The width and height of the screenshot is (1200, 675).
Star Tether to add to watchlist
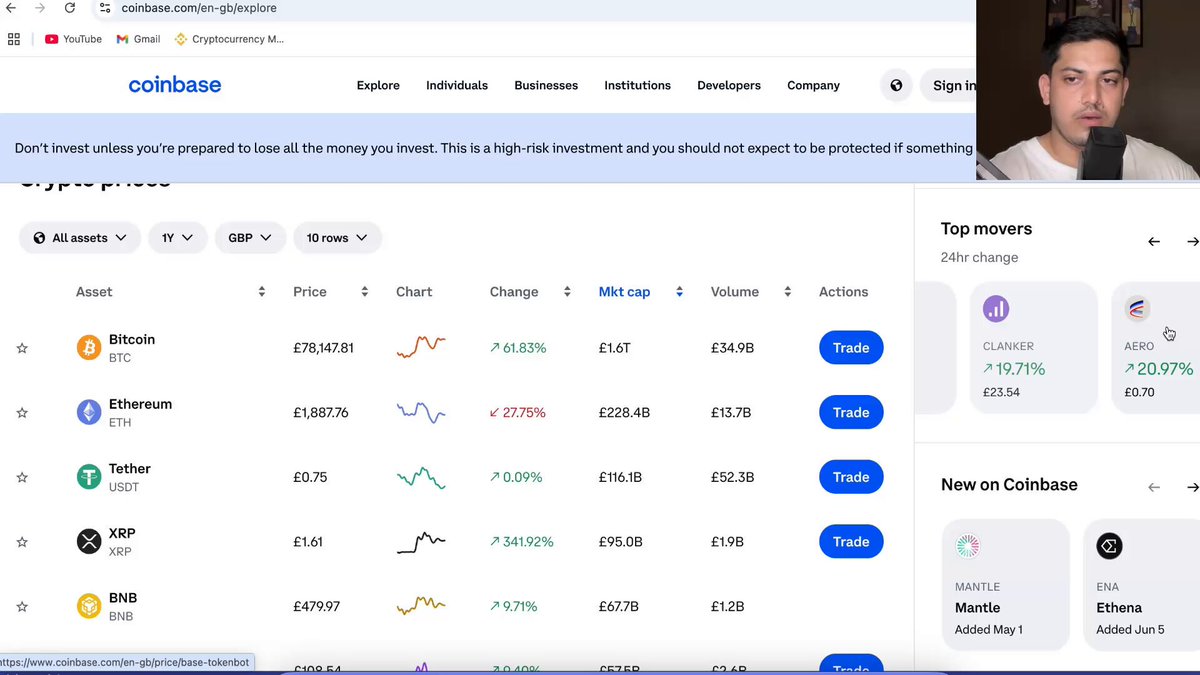pyautogui.click(x=22, y=477)
